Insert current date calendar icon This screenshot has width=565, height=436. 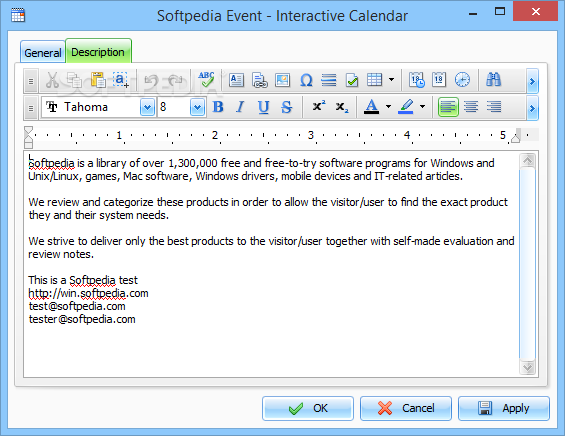(x=439, y=80)
